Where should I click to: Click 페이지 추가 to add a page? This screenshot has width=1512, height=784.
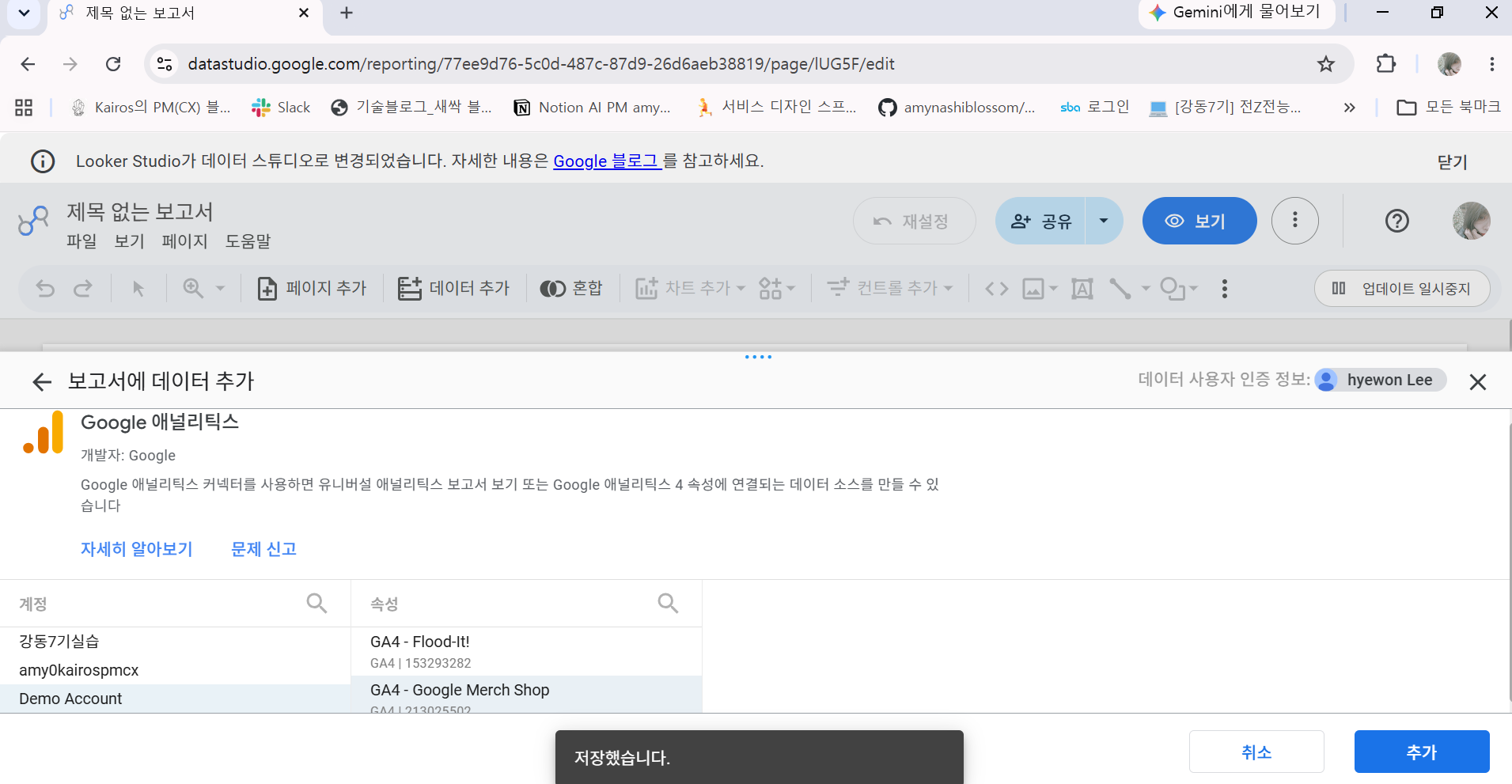(x=313, y=289)
